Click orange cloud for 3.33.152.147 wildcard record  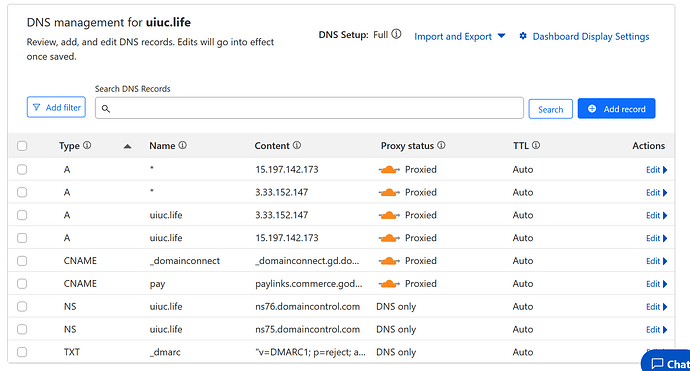389,192
